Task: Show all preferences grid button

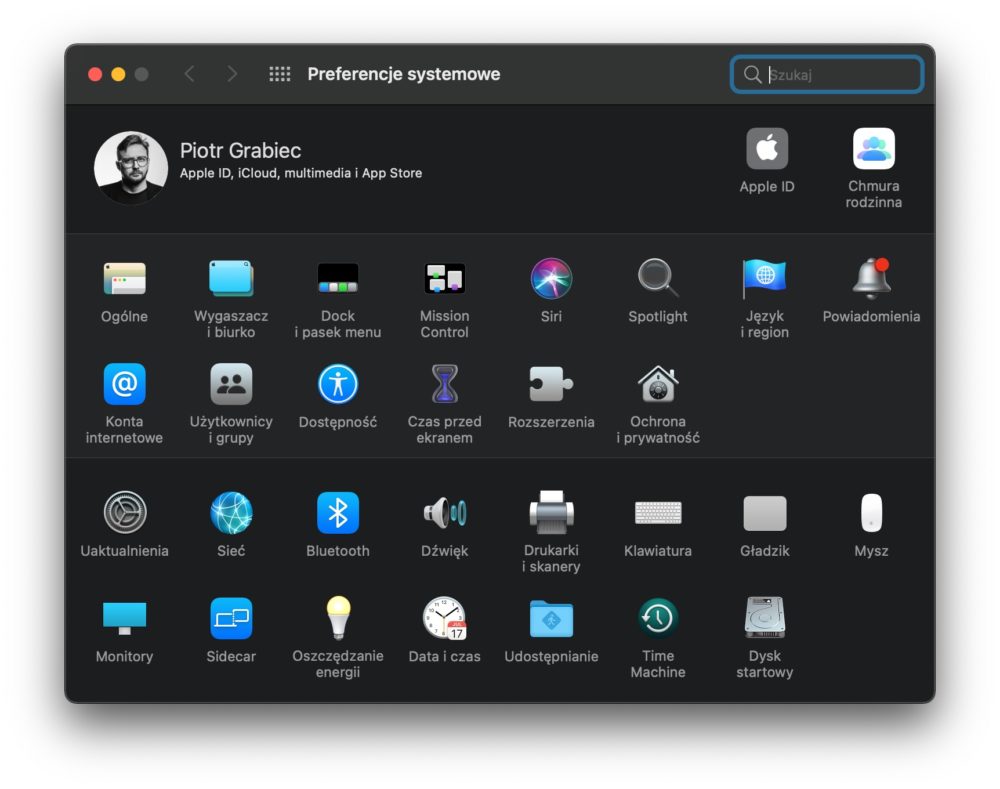Action: (279, 74)
